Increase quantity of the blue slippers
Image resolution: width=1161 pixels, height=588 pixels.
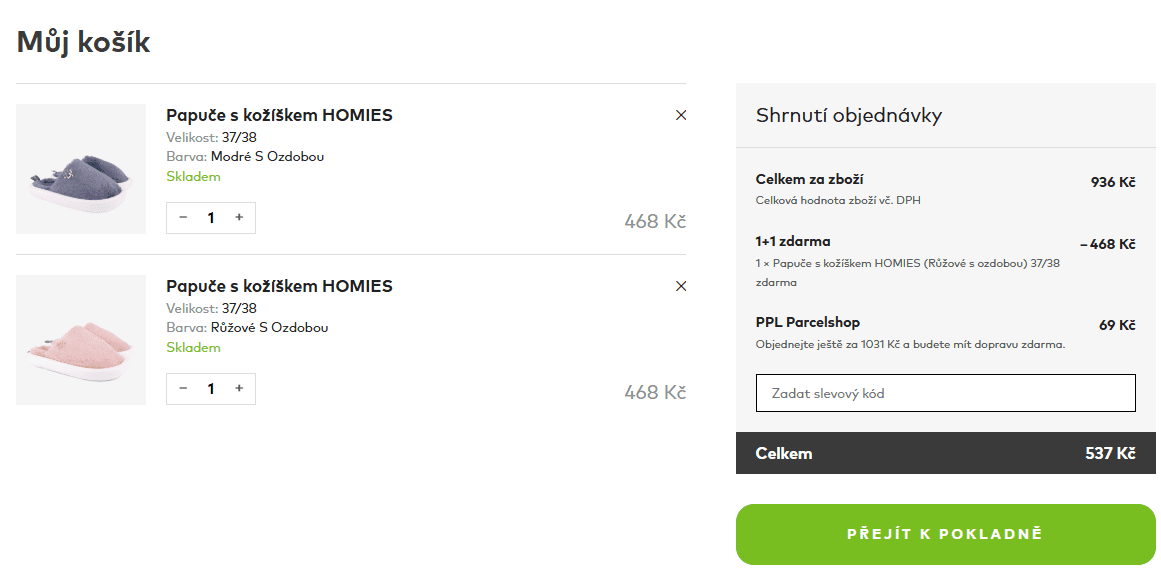click(x=239, y=217)
